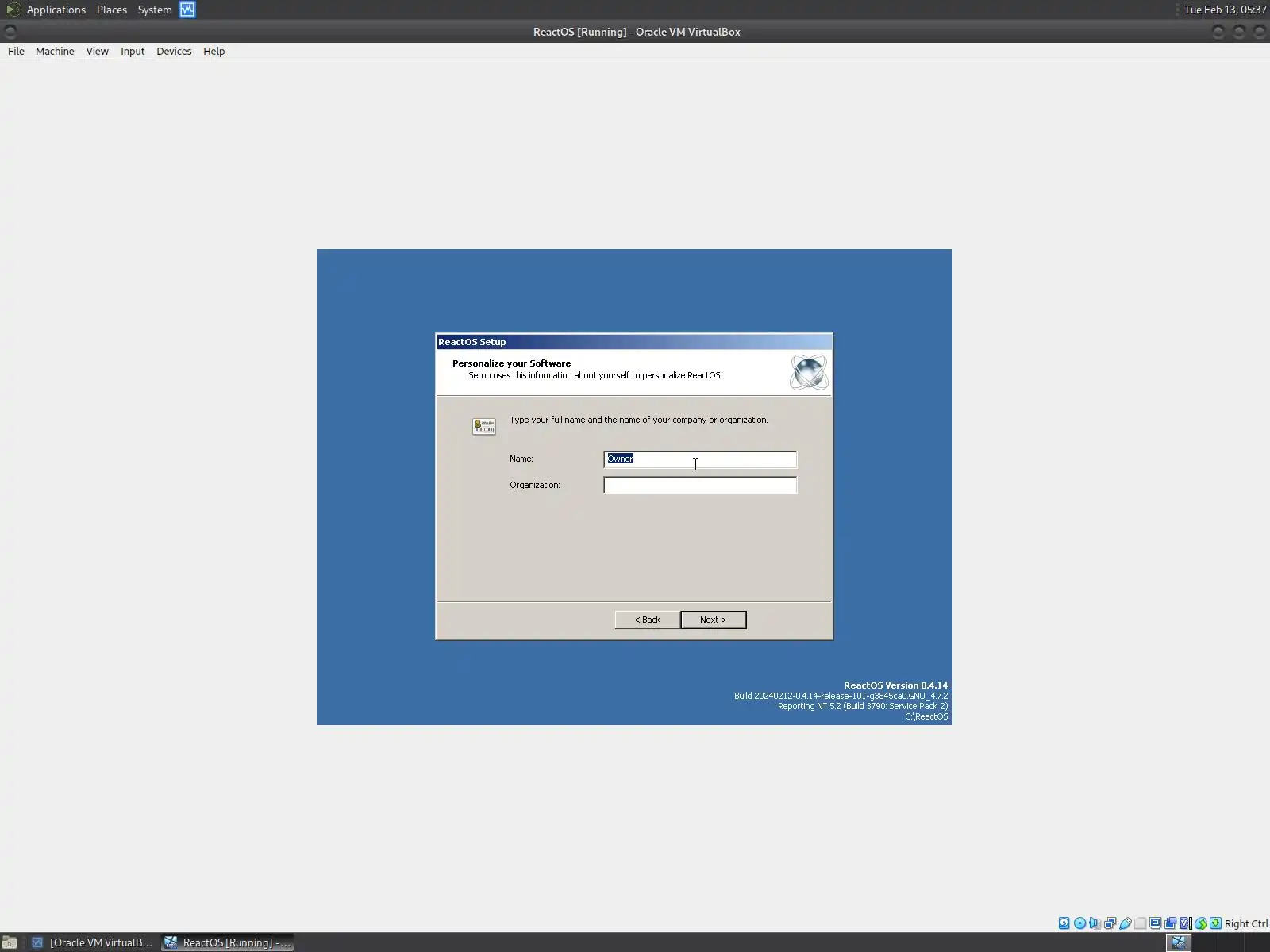1270x952 pixels.
Task: Click the network adapters status icon
Action: click(x=1110, y=923)
